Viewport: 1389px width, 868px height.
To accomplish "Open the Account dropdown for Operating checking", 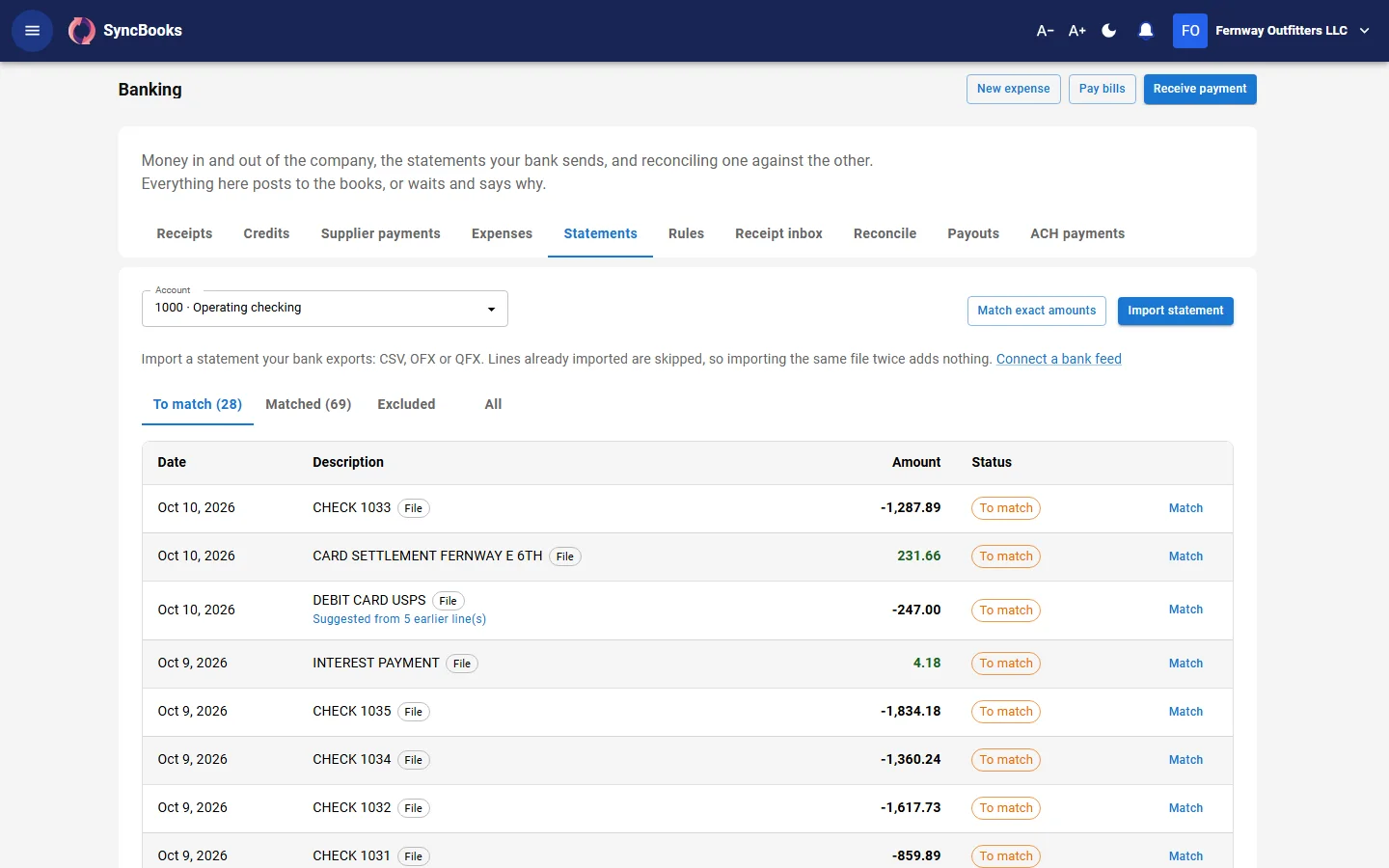I will [x=325, y=309].
